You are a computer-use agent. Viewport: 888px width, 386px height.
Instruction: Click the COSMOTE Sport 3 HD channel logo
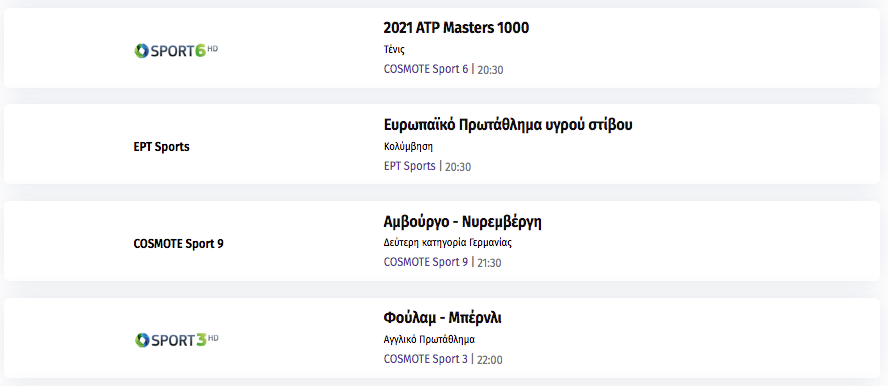176,340
